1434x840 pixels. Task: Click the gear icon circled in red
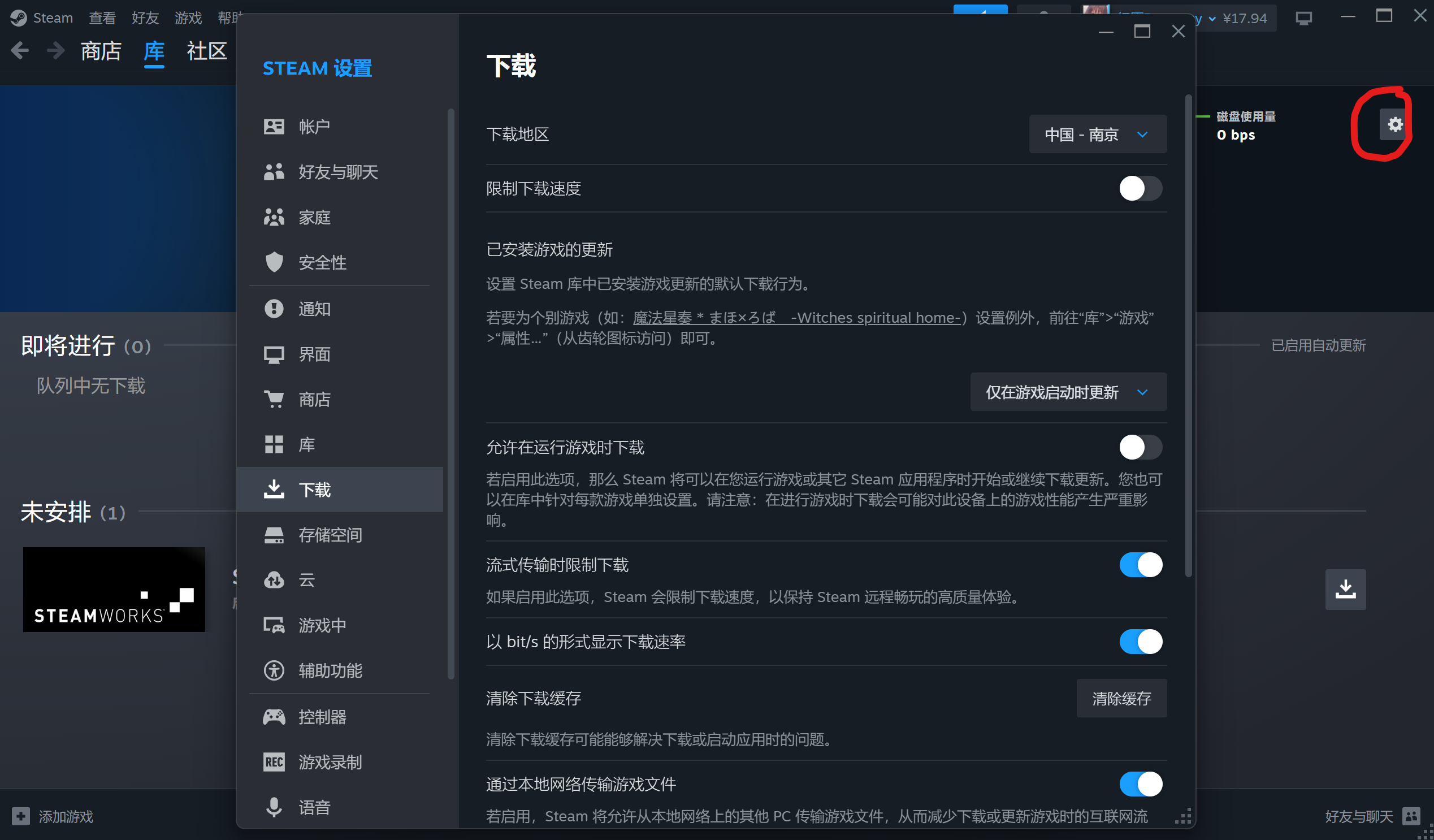point(1394,124)
